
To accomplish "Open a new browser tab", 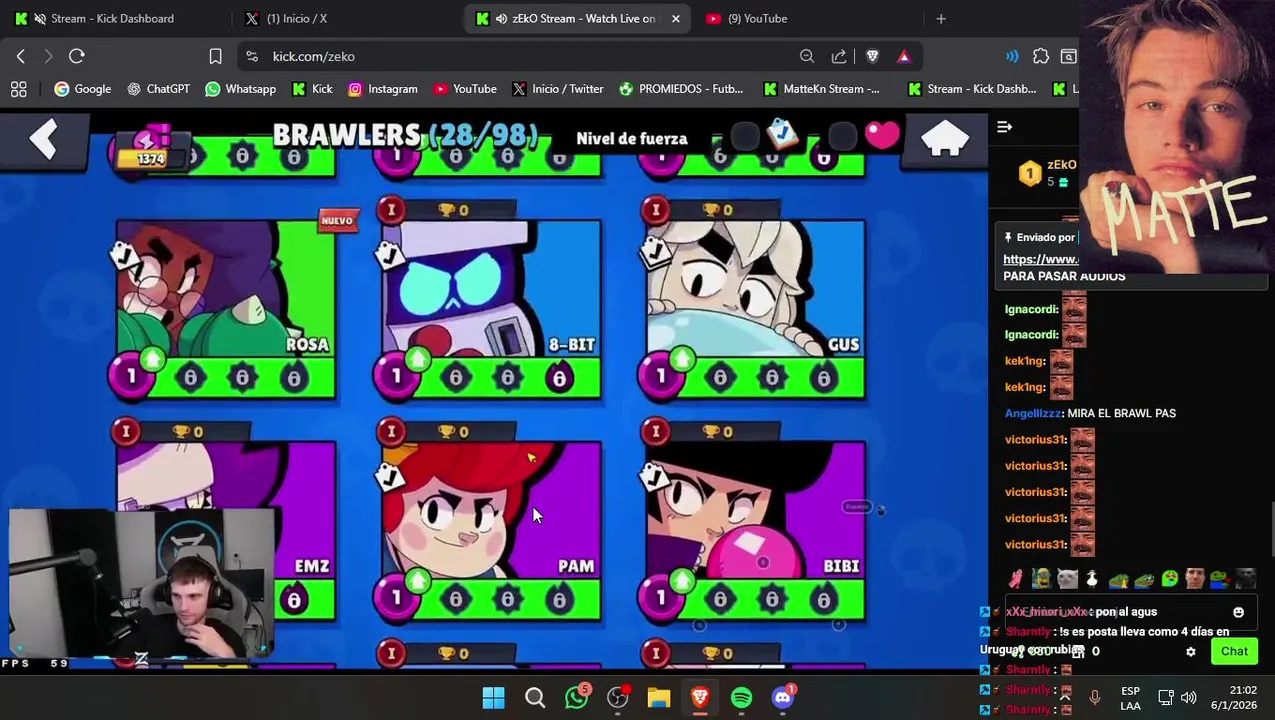I will [x=940, y=18].
